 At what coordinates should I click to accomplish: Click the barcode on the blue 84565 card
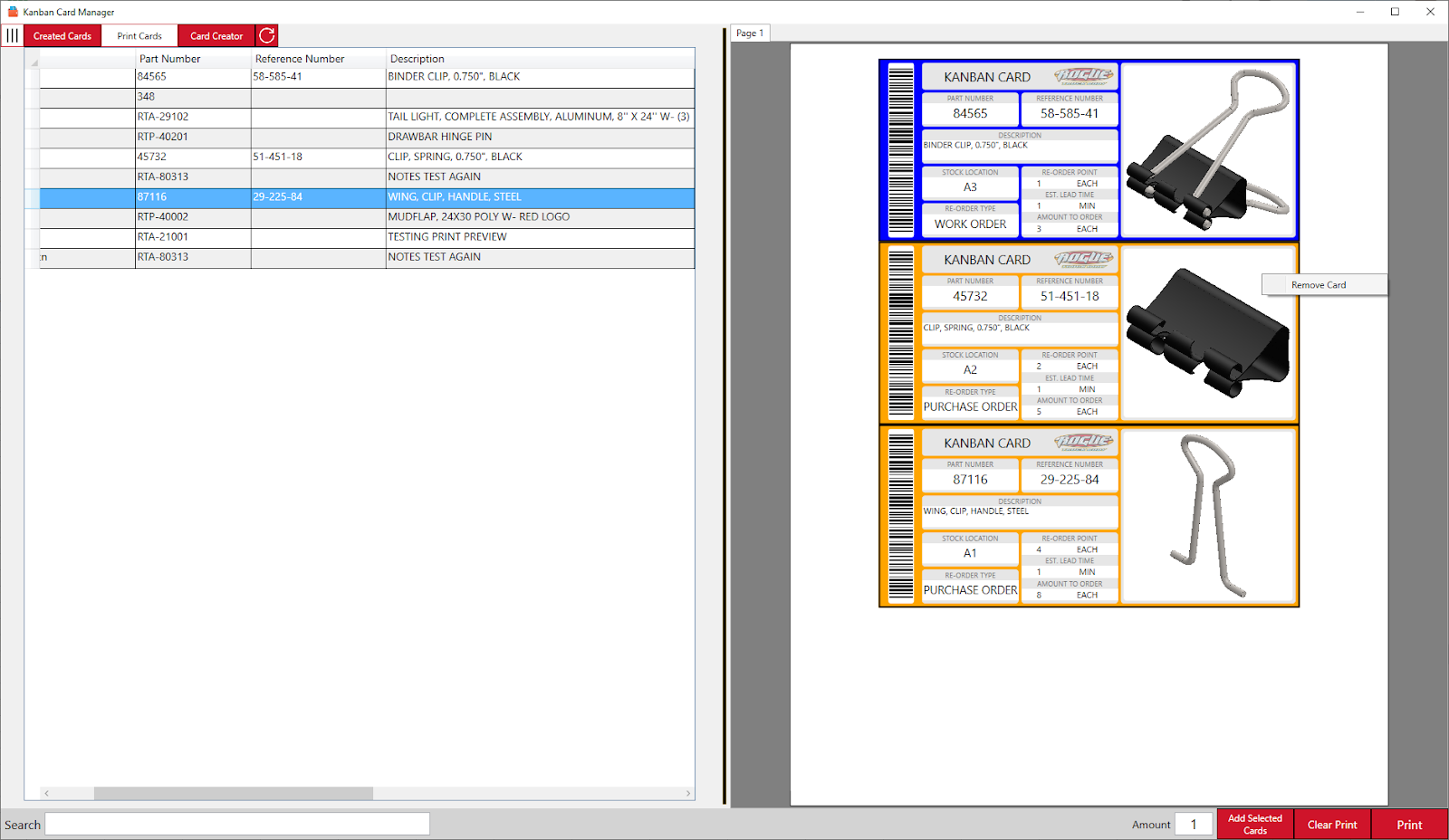pos(900,150)
